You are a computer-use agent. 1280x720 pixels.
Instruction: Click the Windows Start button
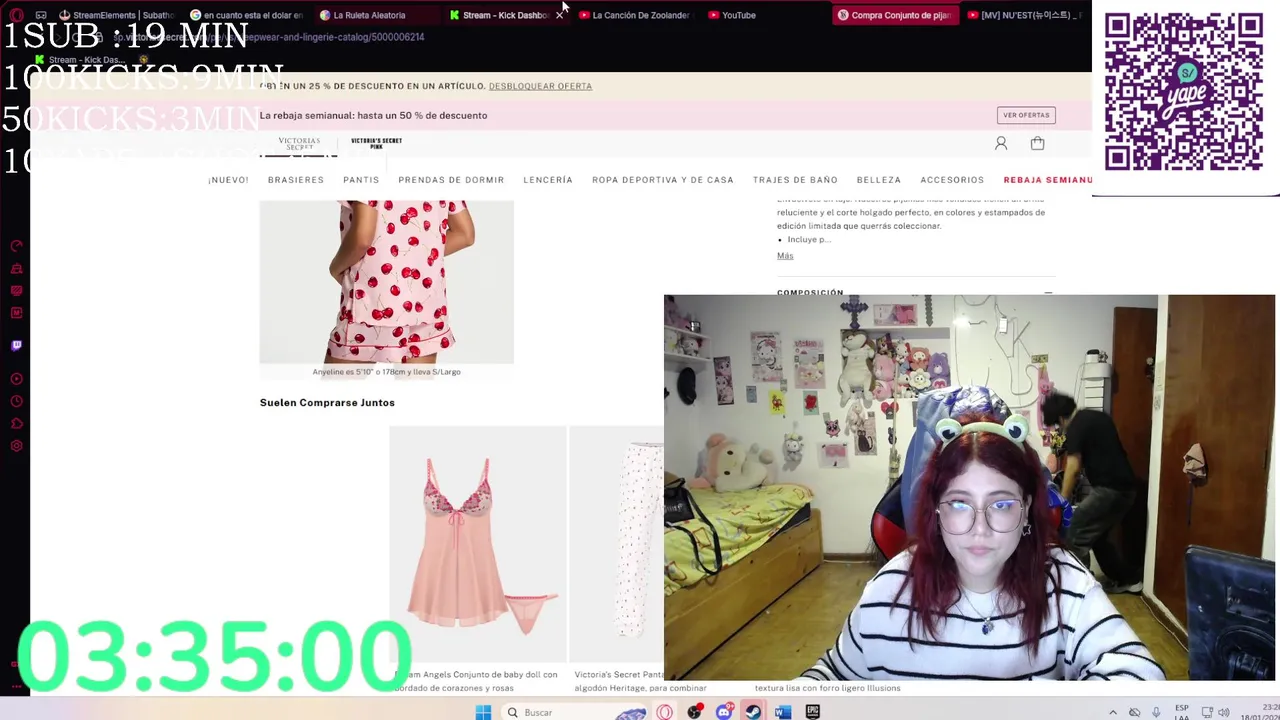pyautogui.click(x=483, y=712)
